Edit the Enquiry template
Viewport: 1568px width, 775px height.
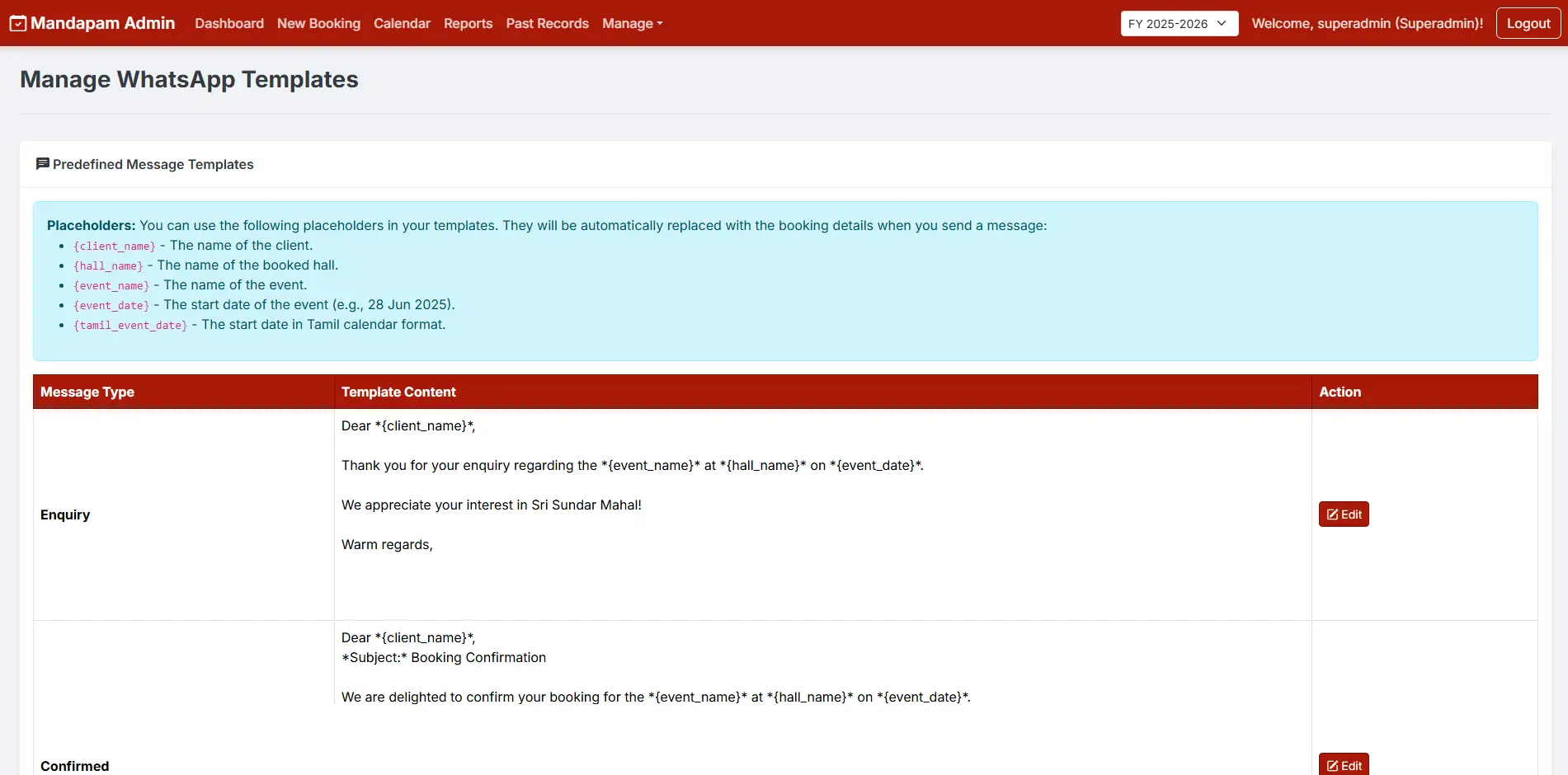pos(1344,514)
